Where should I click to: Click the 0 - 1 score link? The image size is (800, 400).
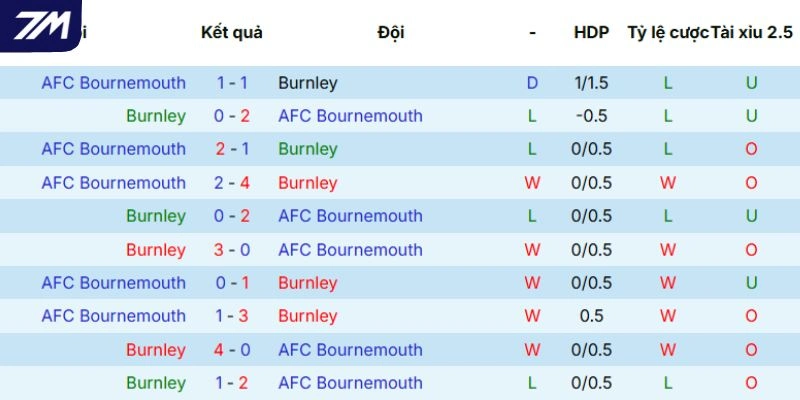point(234,283)
